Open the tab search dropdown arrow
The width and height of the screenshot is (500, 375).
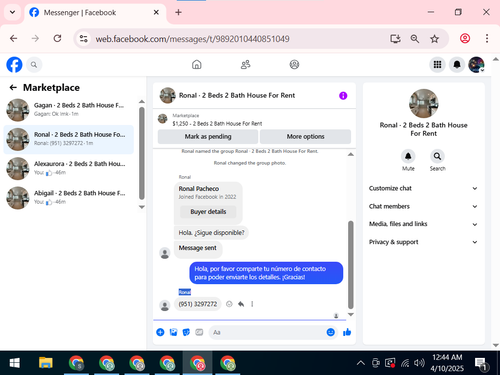pyautogui.click(x=12, y=12)
